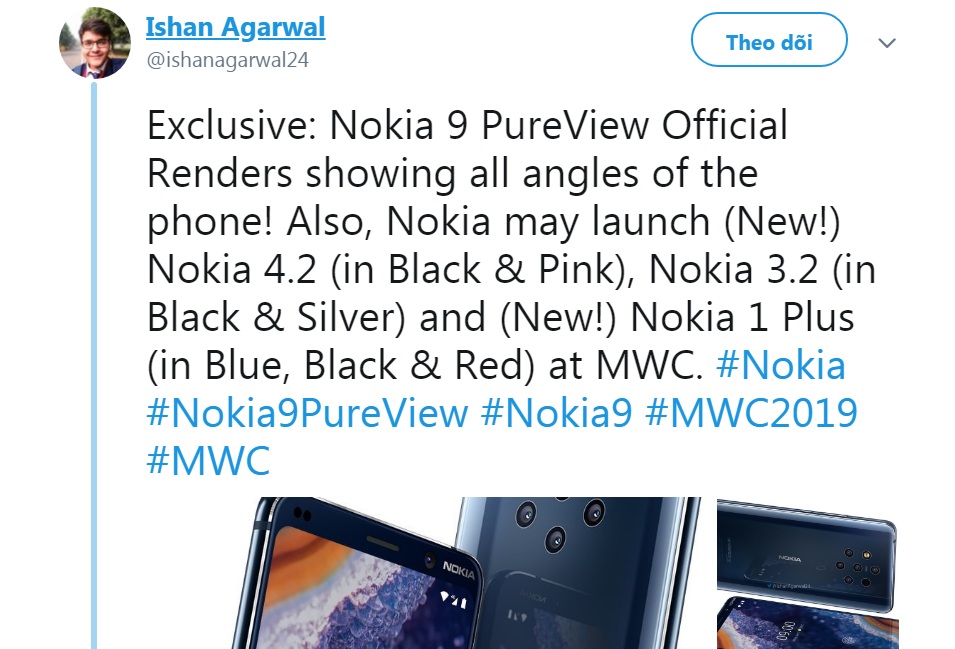
Task: Open the #Nokia9PureView hashtag
Action: (307, 413)
